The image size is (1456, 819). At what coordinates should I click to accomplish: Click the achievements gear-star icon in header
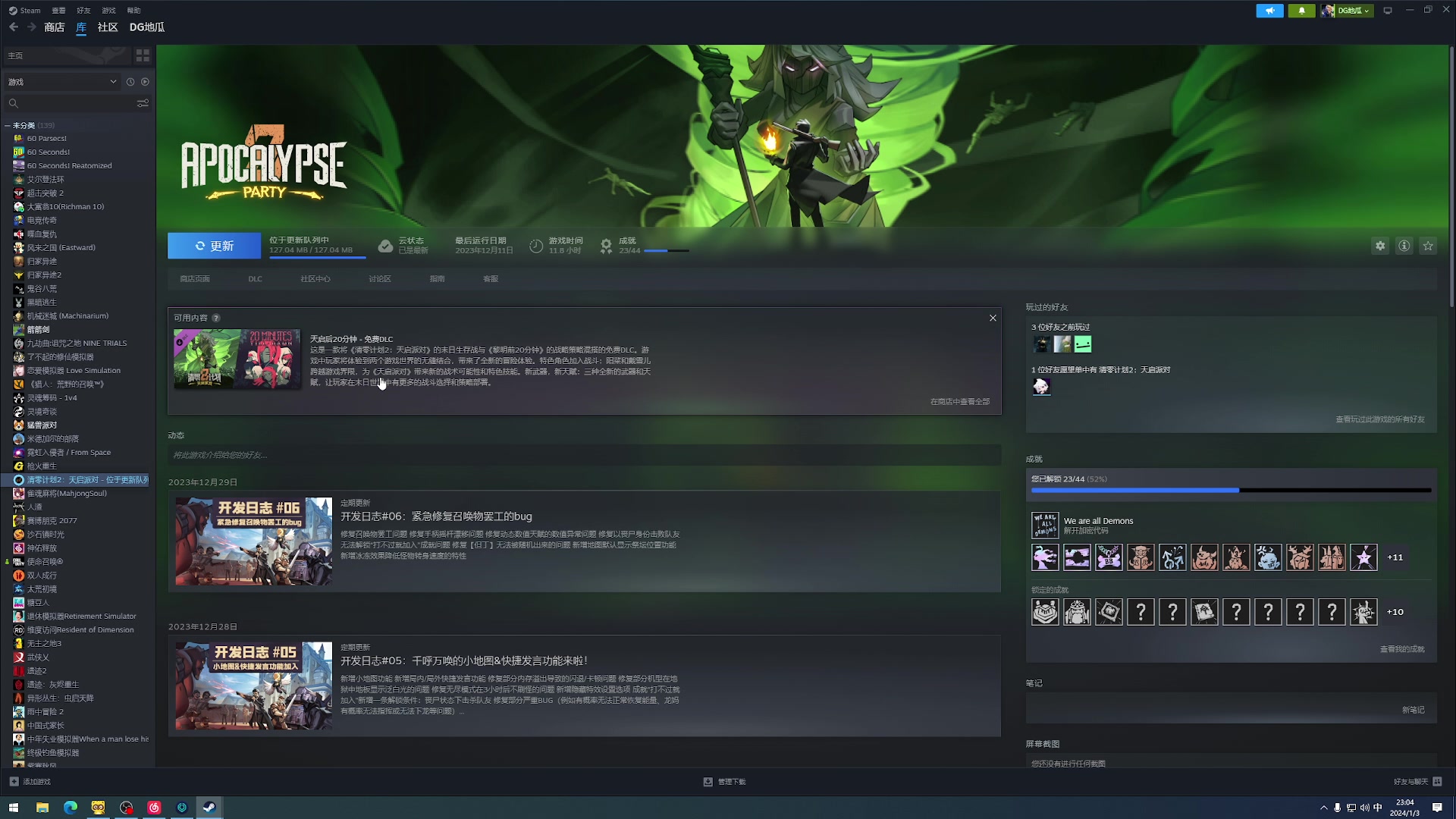606,246
